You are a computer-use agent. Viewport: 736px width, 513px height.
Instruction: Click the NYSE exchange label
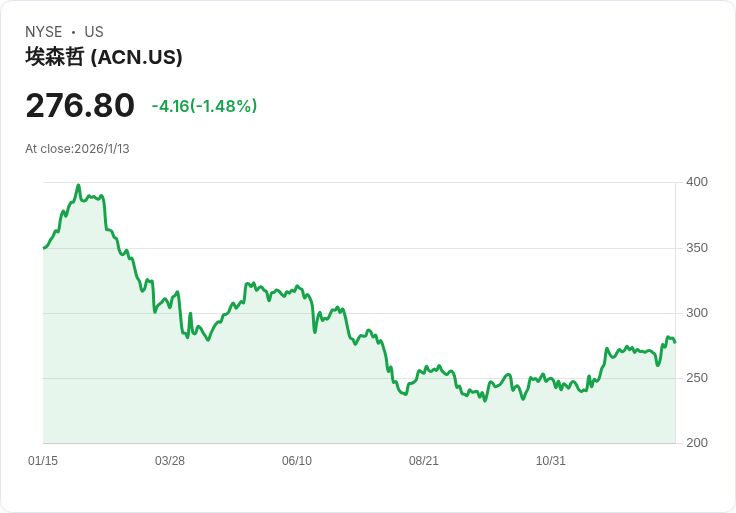click(x=43, y=32)
